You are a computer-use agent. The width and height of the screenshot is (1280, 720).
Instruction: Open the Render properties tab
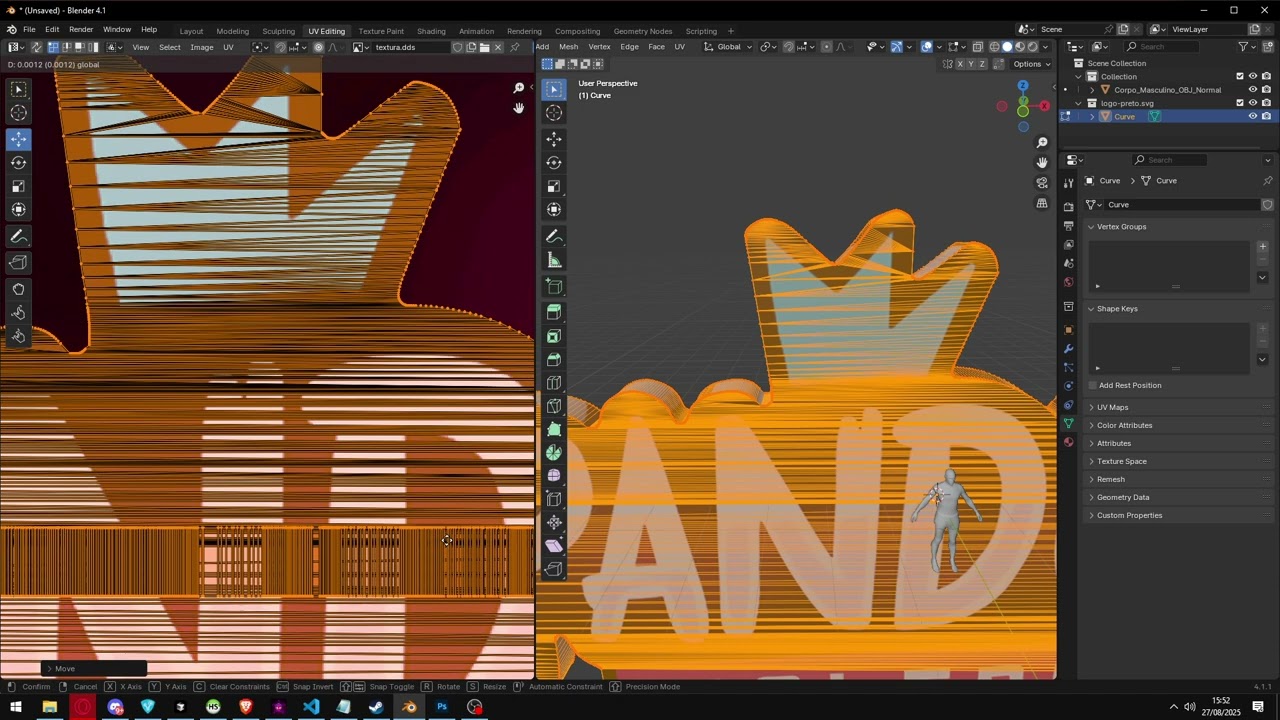coord(1068,206)
